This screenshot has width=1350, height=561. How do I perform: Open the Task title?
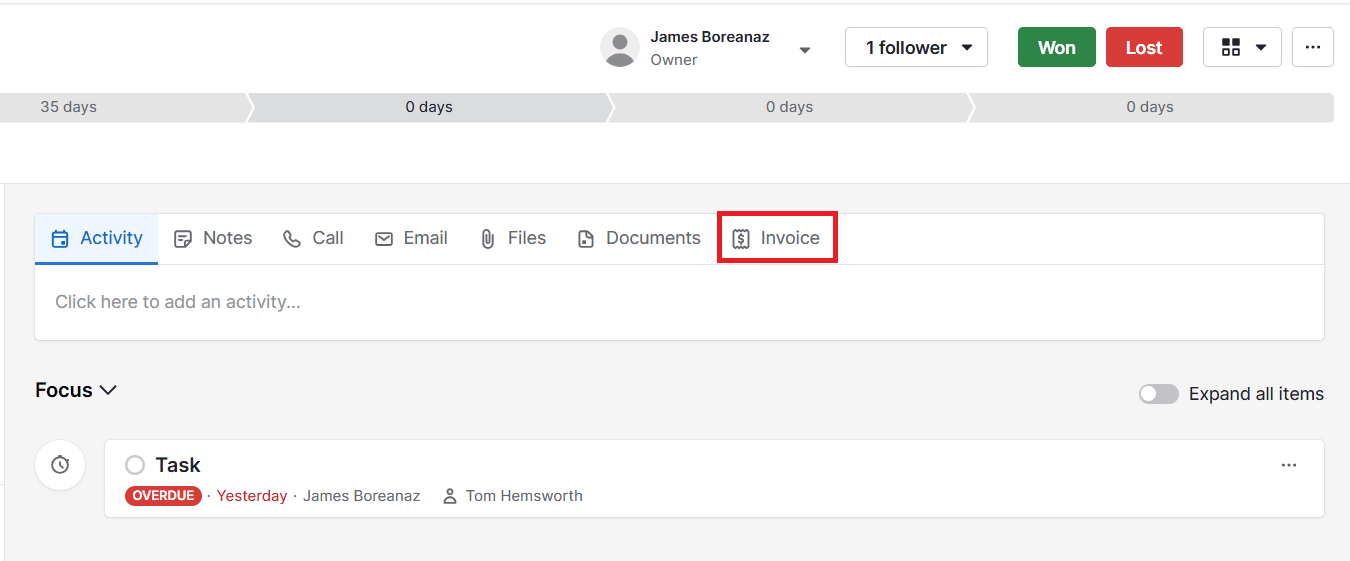click(x=178, y=465)
